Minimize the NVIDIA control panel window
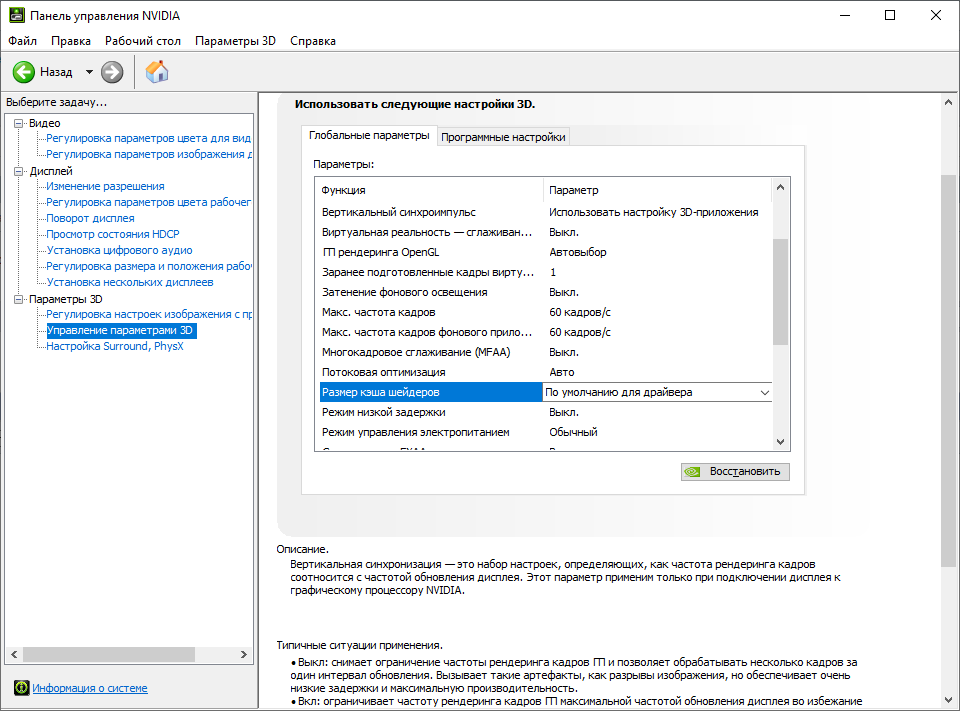The height and width of the screenshot is (711, 960). [x=846, y=15]
